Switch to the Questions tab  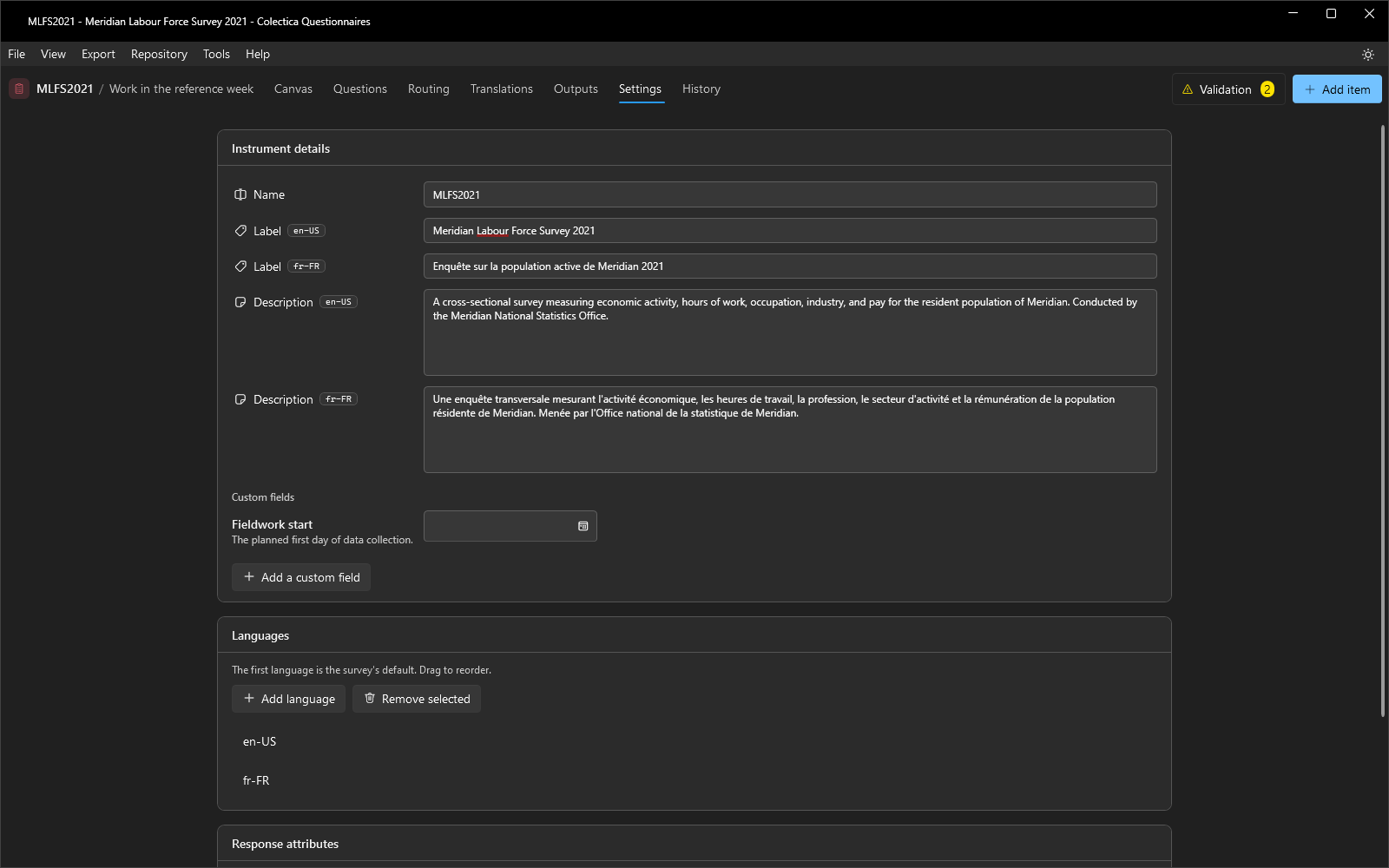pos(360,89)
